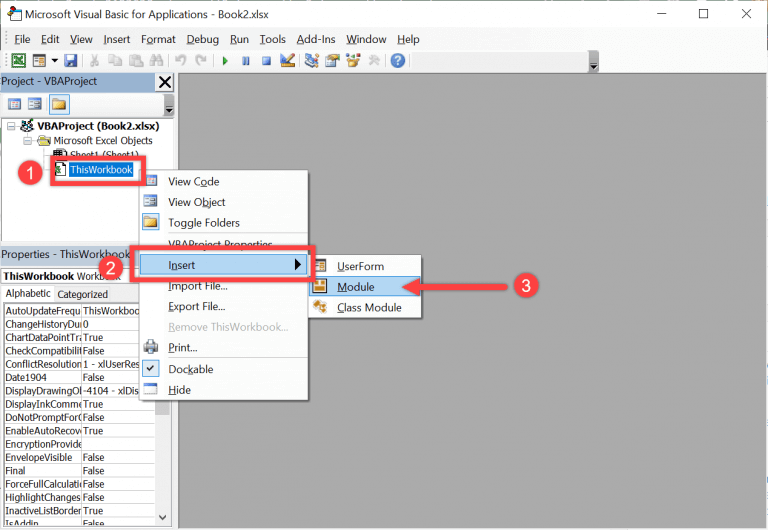Open the Format menu

[158, 39]
